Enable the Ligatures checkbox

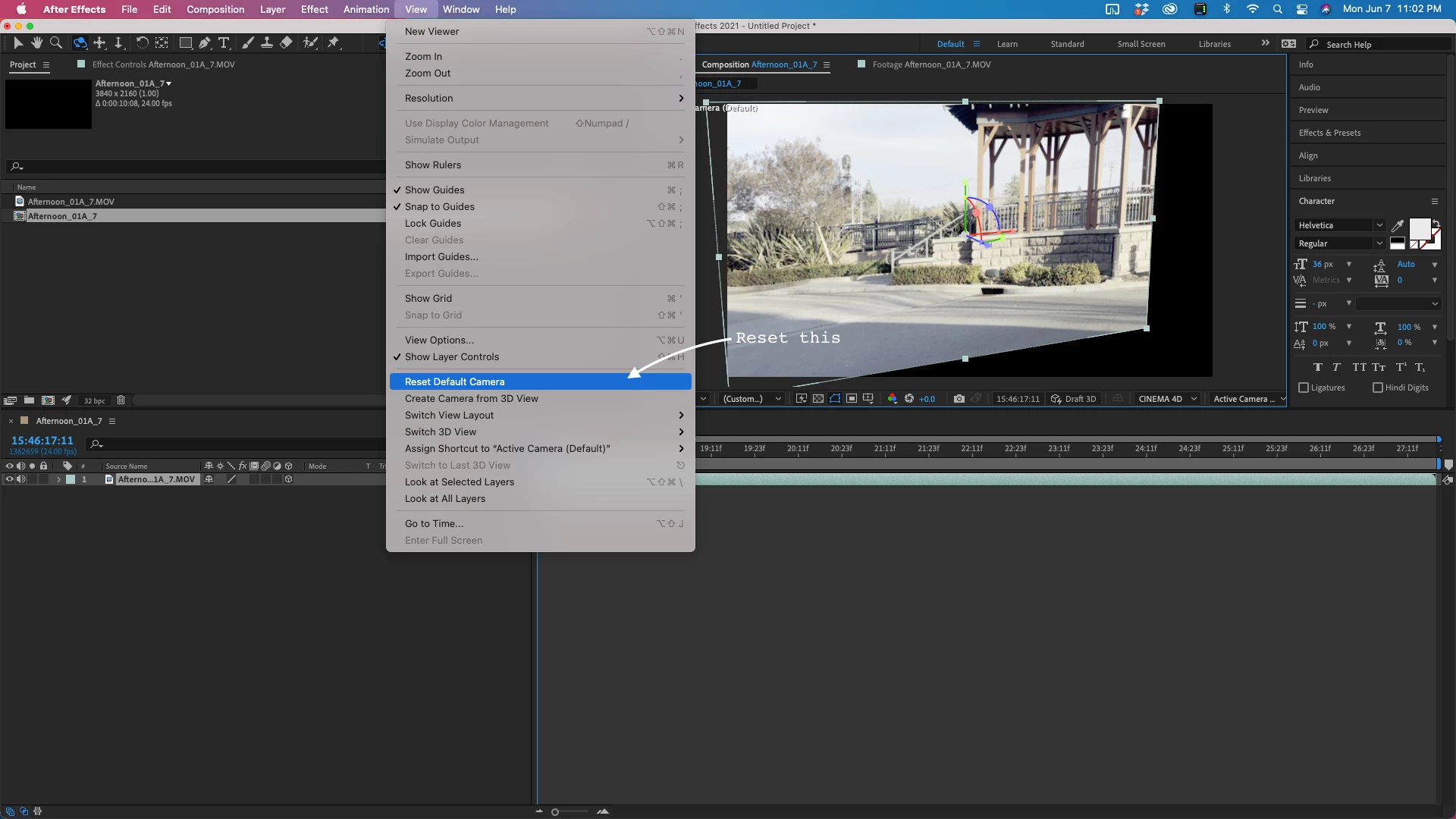click(x=1304, y=388)
